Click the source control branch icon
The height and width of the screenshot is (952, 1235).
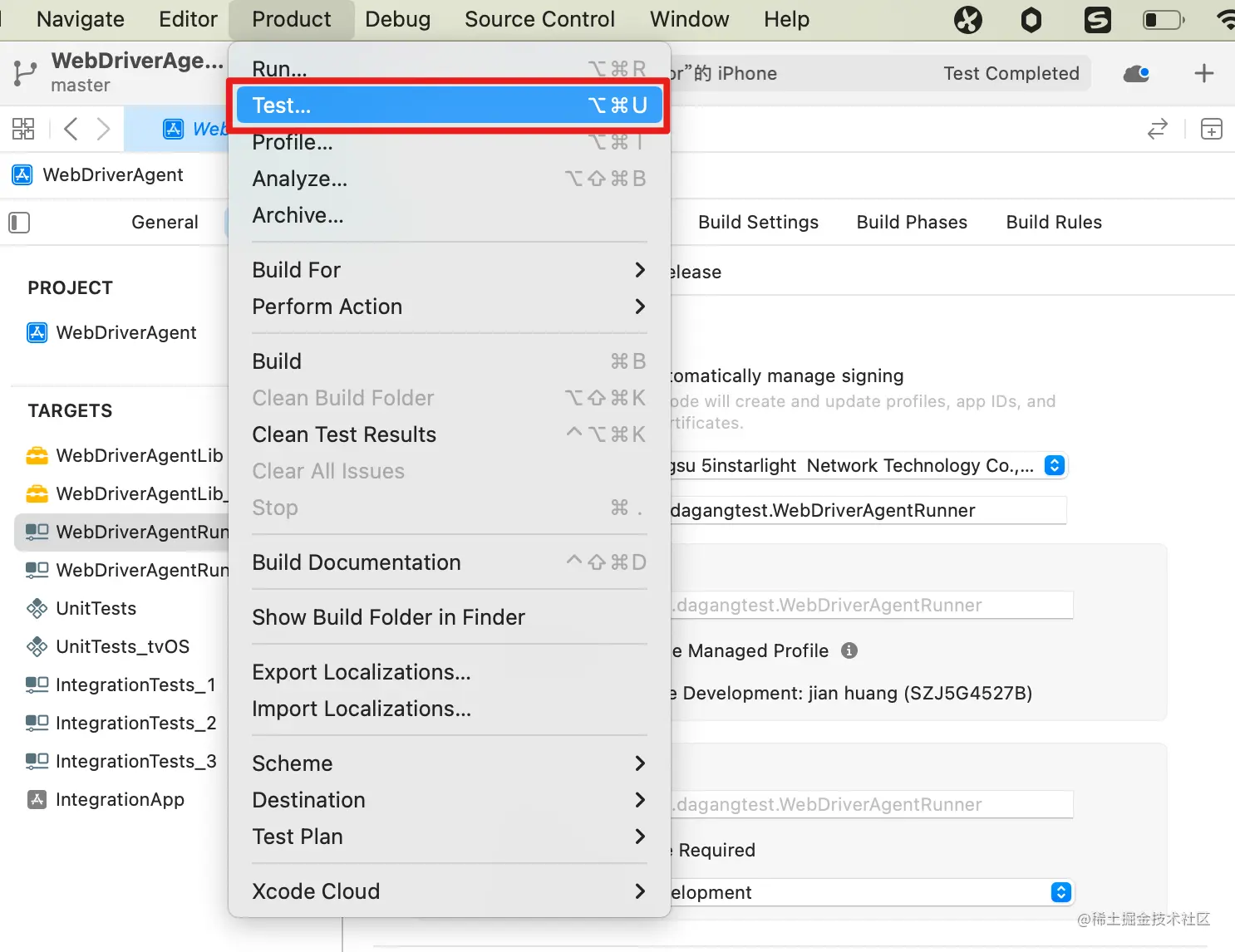25,73
